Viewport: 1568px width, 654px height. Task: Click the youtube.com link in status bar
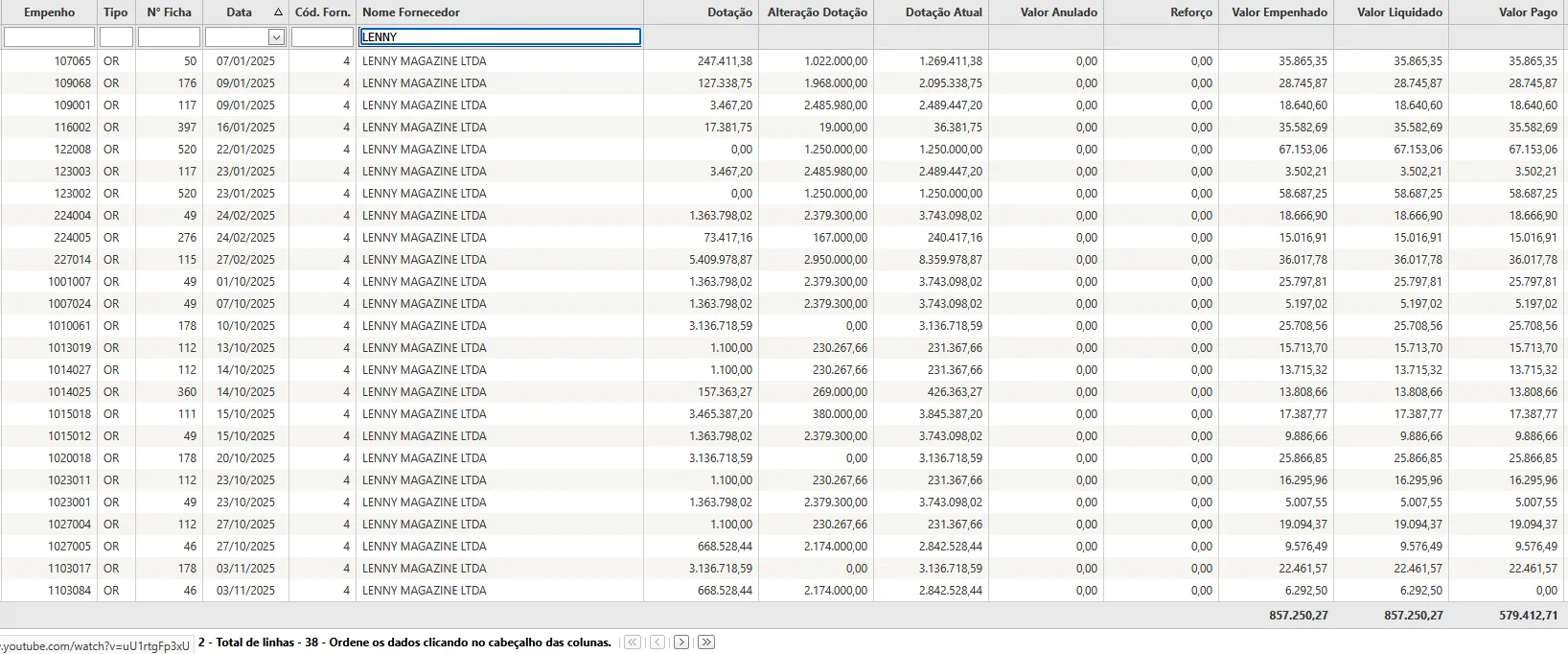click(x=95, y=645)
